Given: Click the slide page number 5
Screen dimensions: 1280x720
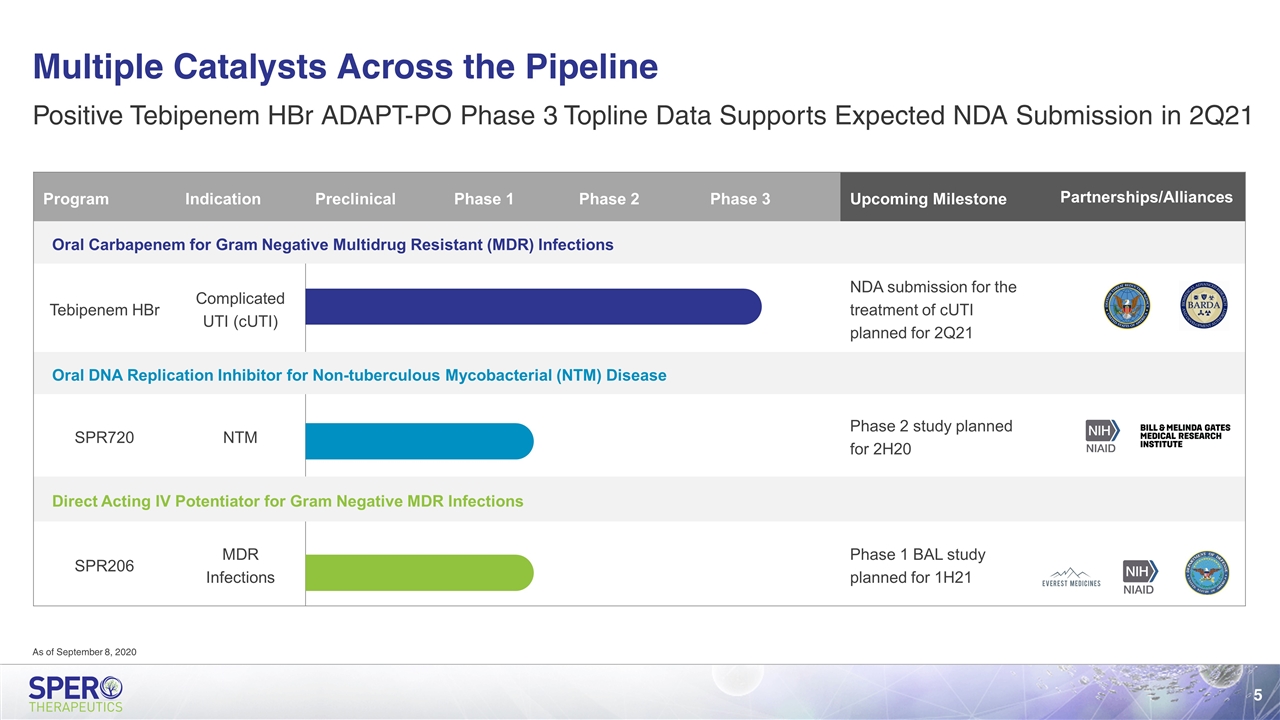Looking at the screenshot, I should 1258,694.
